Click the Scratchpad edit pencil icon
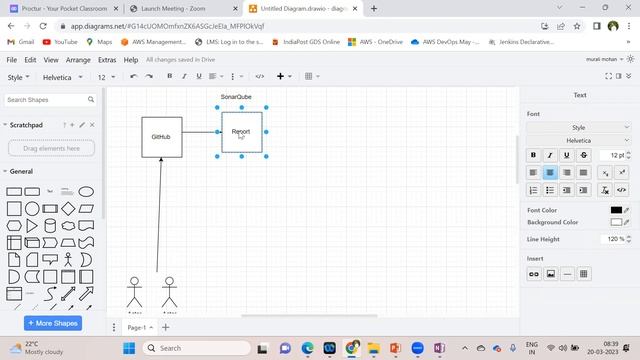Image resolution: width=640 pixels, height=360 pixels. click(82, 125)
